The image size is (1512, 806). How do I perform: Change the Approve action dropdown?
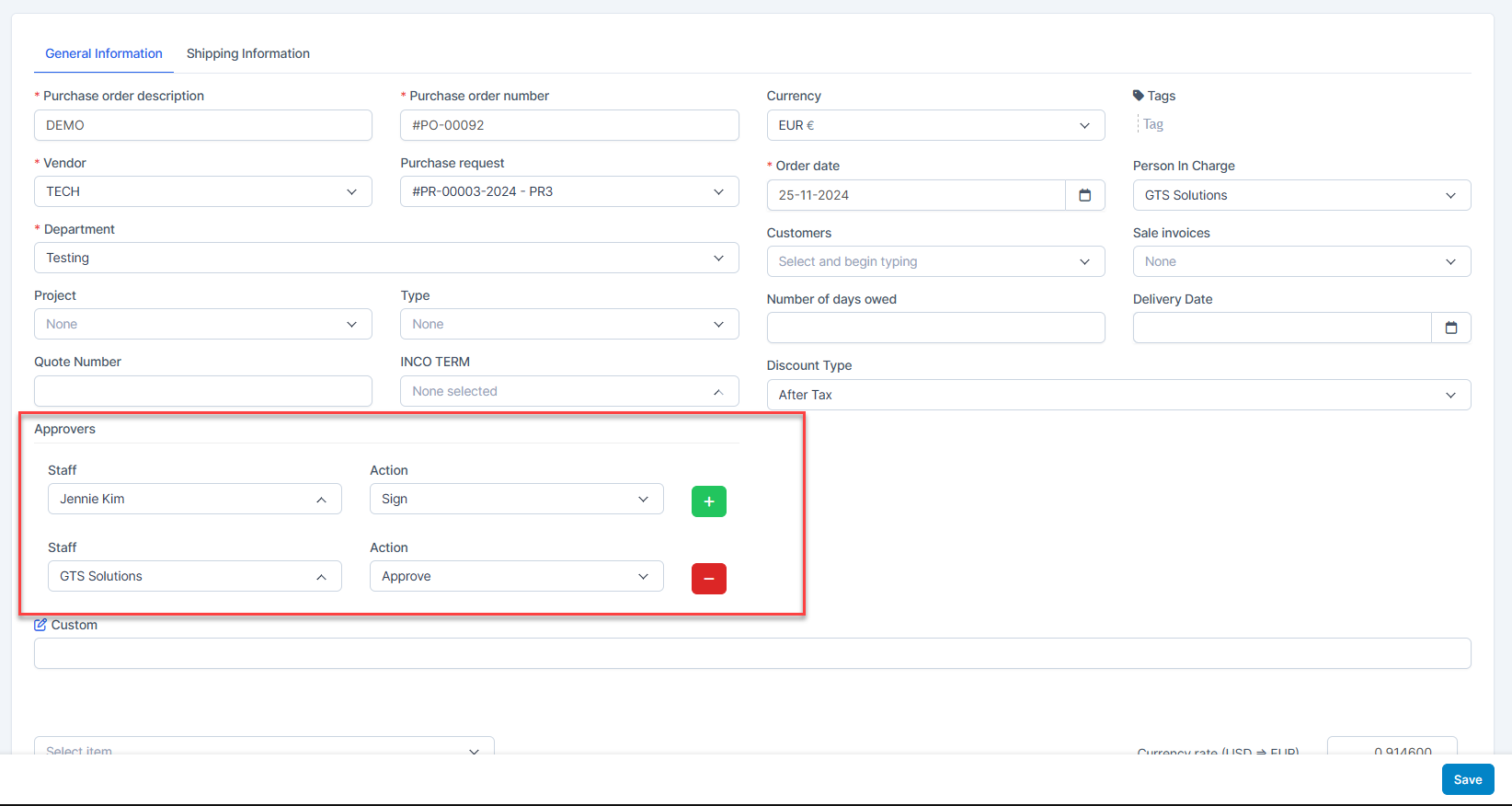515,576
